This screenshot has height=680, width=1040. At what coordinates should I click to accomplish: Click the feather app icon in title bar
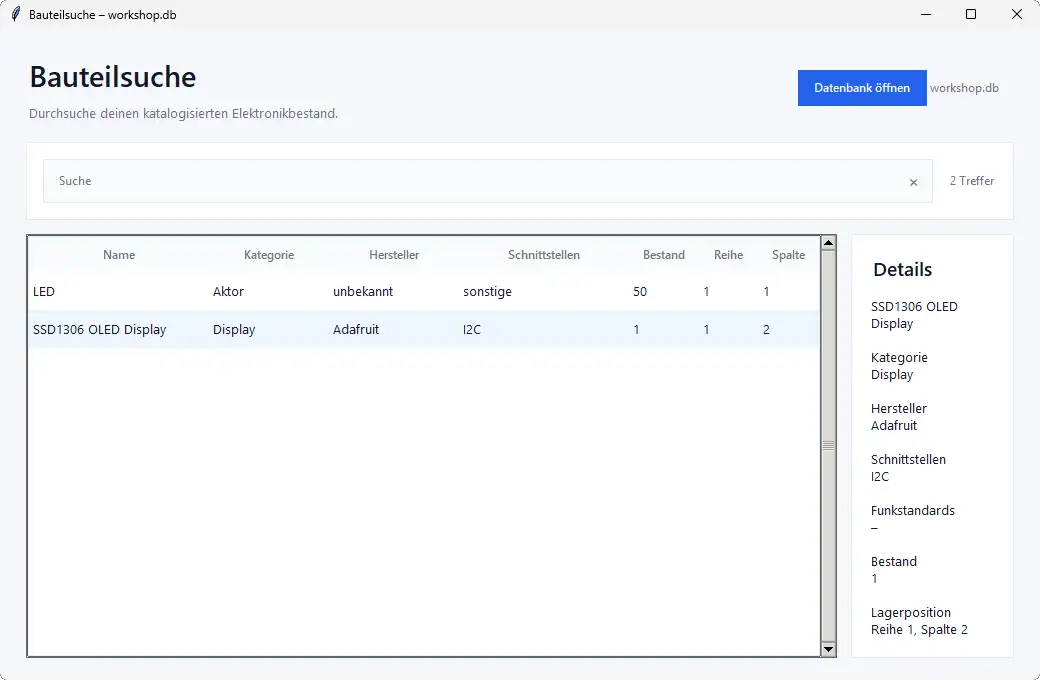(x=16, y=15)
